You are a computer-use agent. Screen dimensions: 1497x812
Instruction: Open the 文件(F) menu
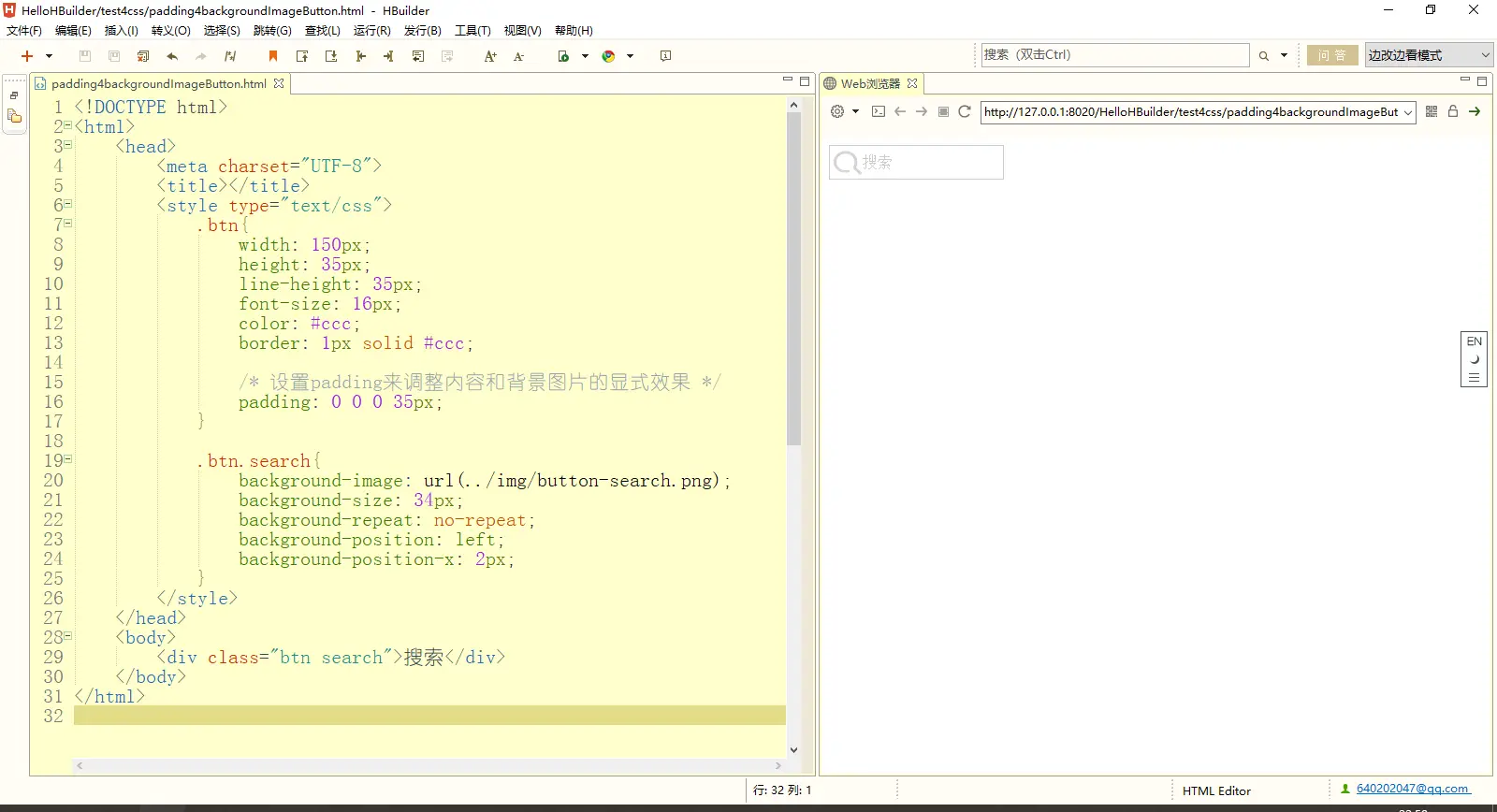pos(24,31)
